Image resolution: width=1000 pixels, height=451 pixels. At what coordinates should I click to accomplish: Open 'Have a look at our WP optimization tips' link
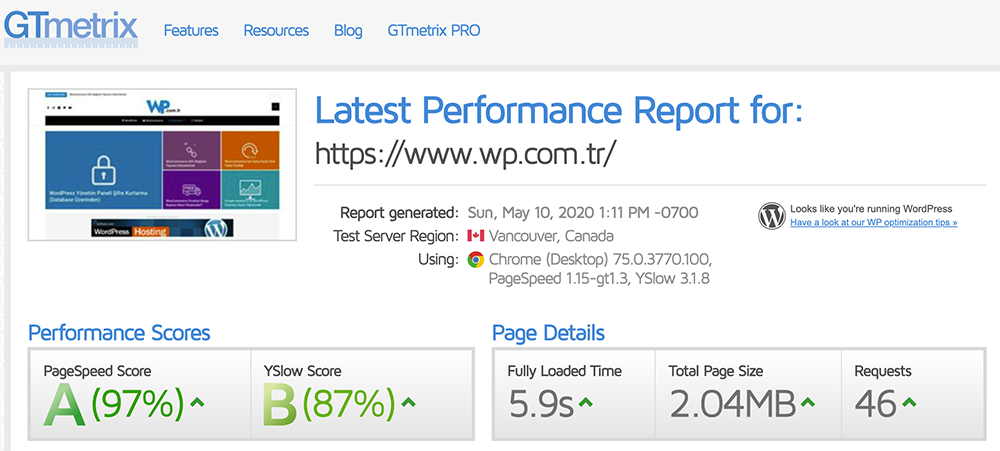874,223
